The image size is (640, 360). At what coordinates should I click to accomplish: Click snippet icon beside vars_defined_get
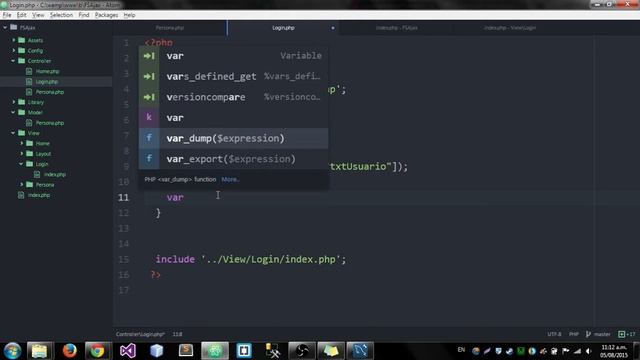tap(149, 76)
